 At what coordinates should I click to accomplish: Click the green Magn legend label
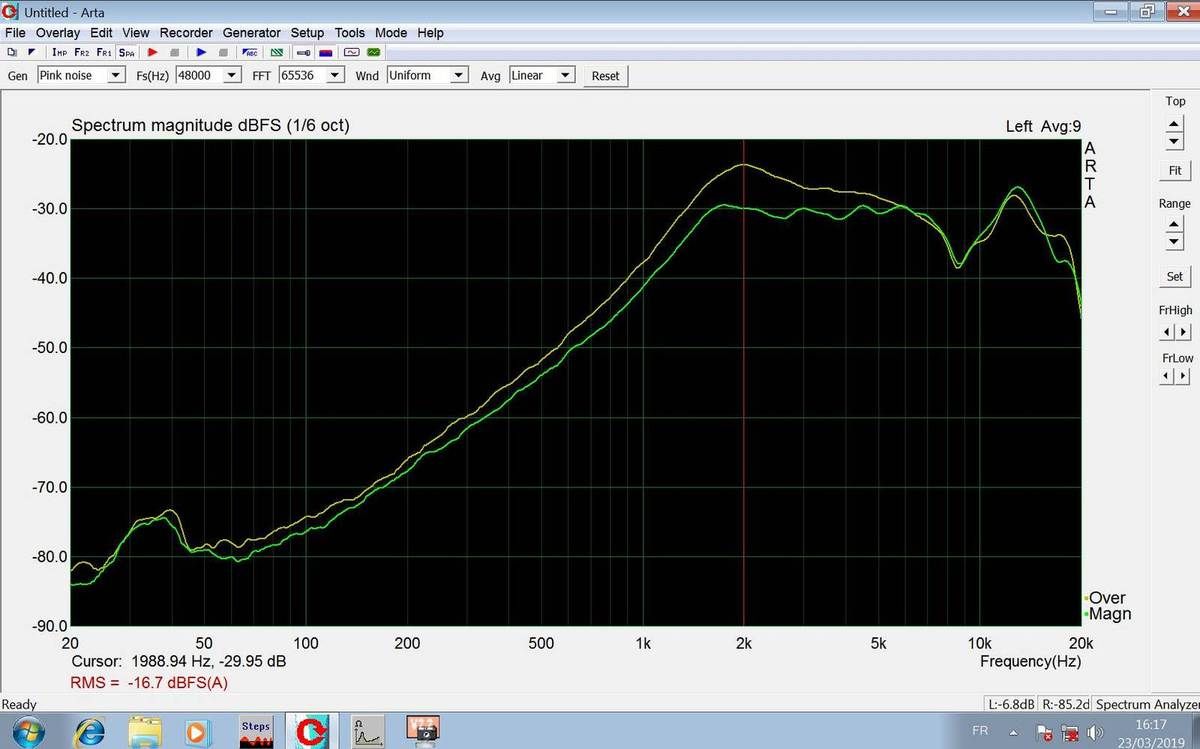pos(1108,614)
